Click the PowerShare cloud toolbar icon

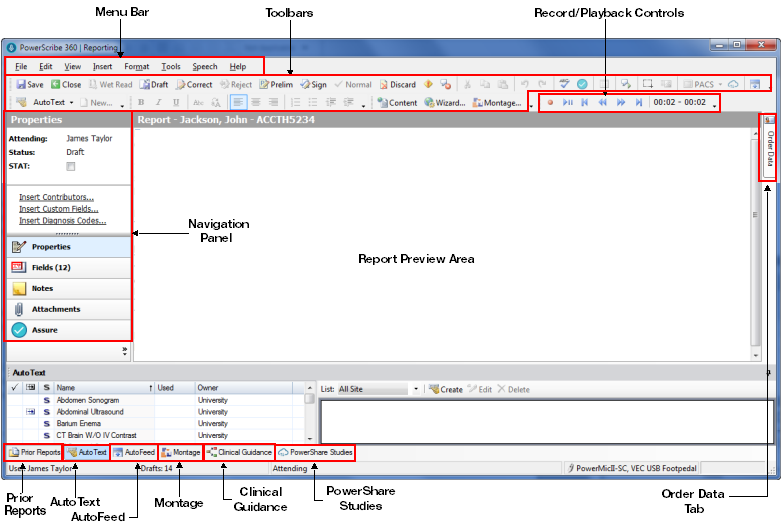coord(733,84)
